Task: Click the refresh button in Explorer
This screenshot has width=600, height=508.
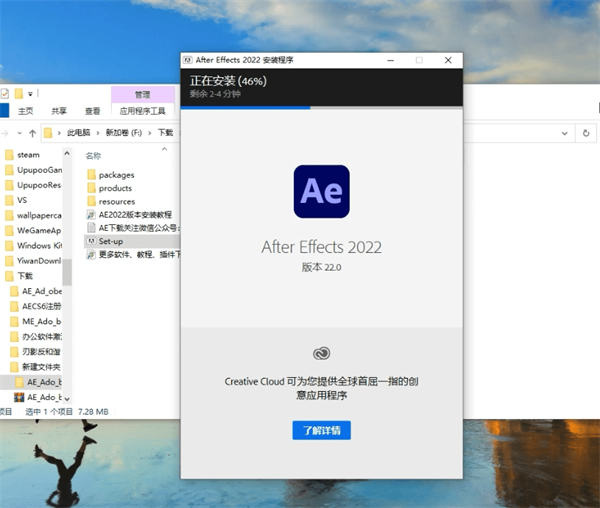Action: pyautogui.click(x=586, y=133)
